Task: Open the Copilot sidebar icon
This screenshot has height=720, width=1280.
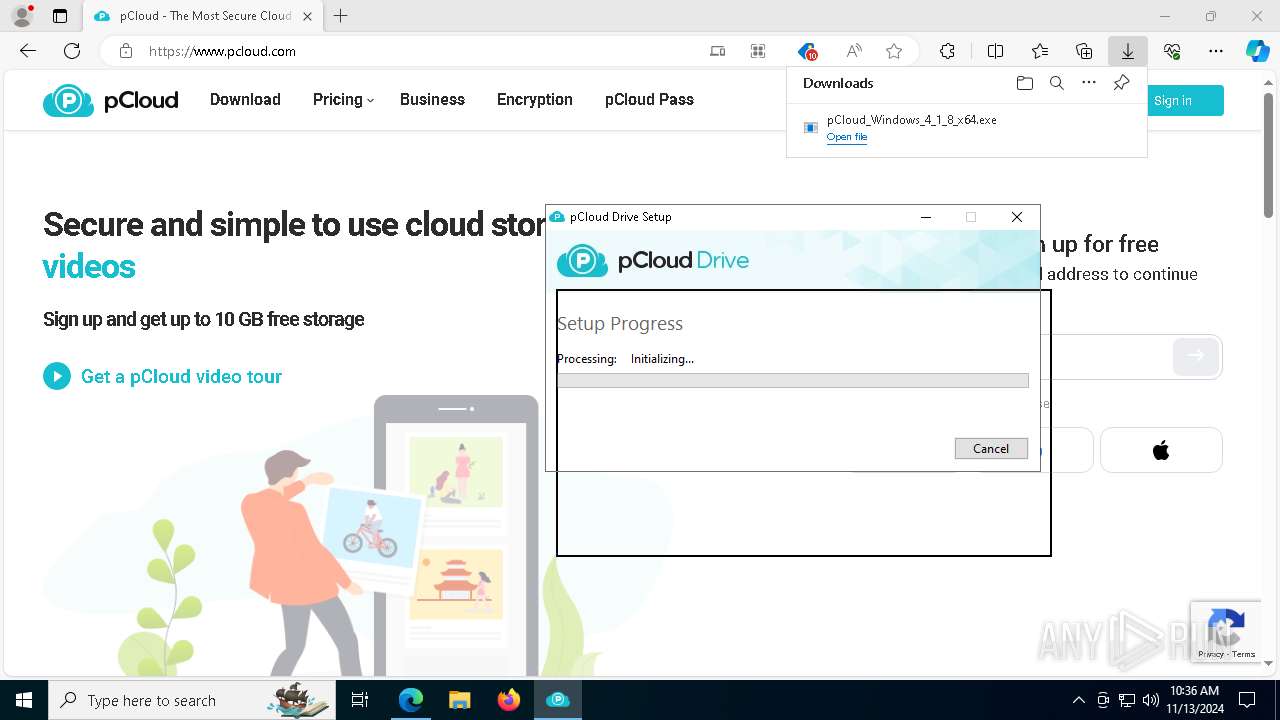Action: pyautogui.click(x=1258, y=51)
